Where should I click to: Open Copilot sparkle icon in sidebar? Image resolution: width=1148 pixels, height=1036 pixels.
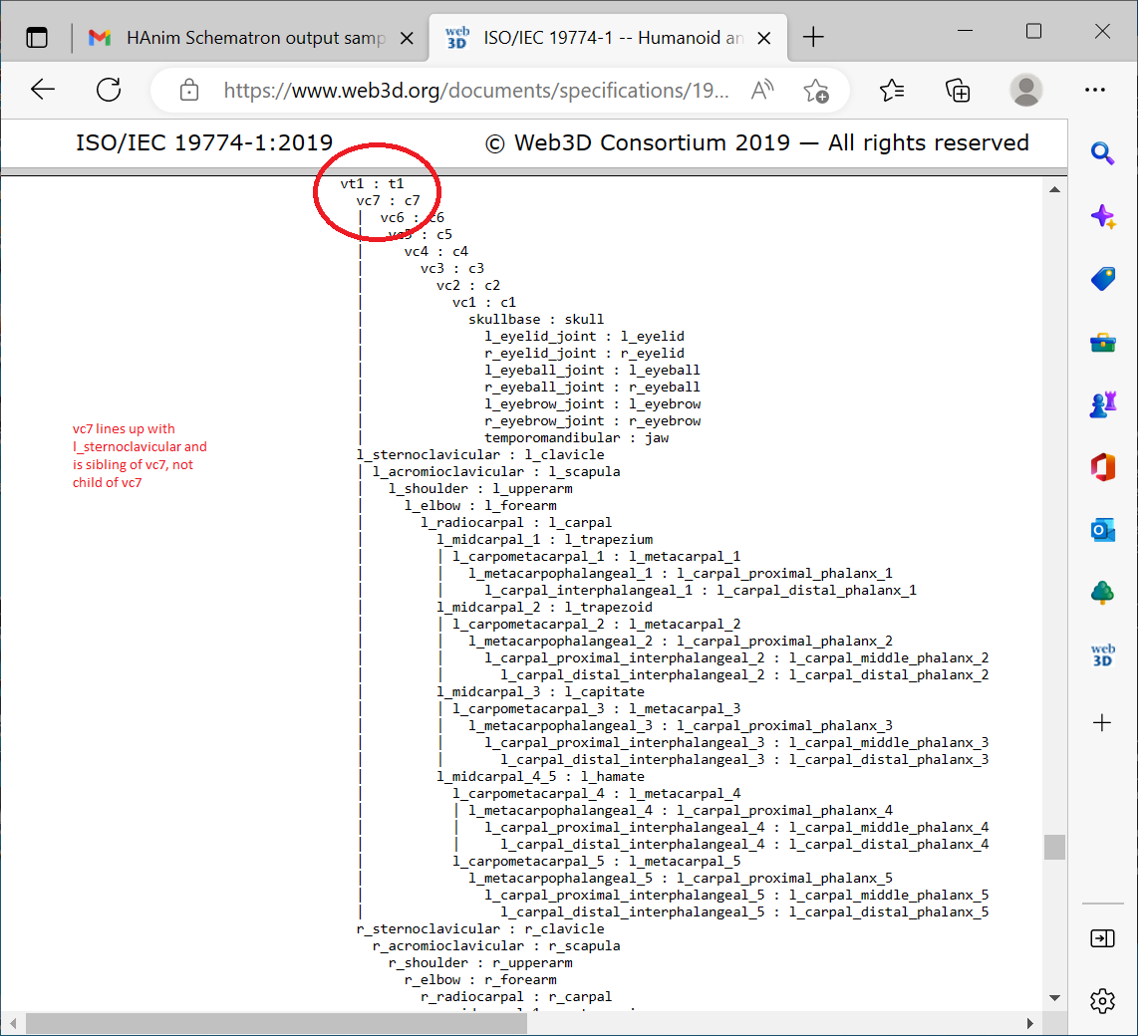1102,216
